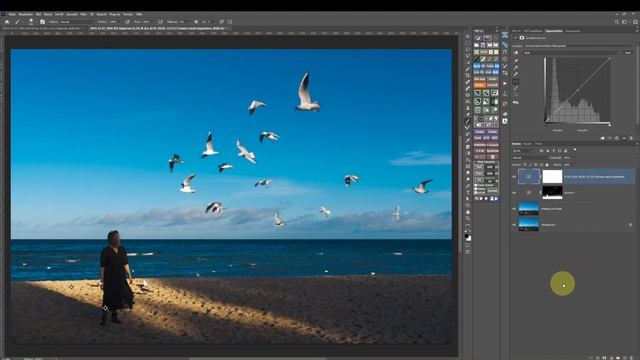
Task: Hide the third image layer eye
Action: [514, 209]
